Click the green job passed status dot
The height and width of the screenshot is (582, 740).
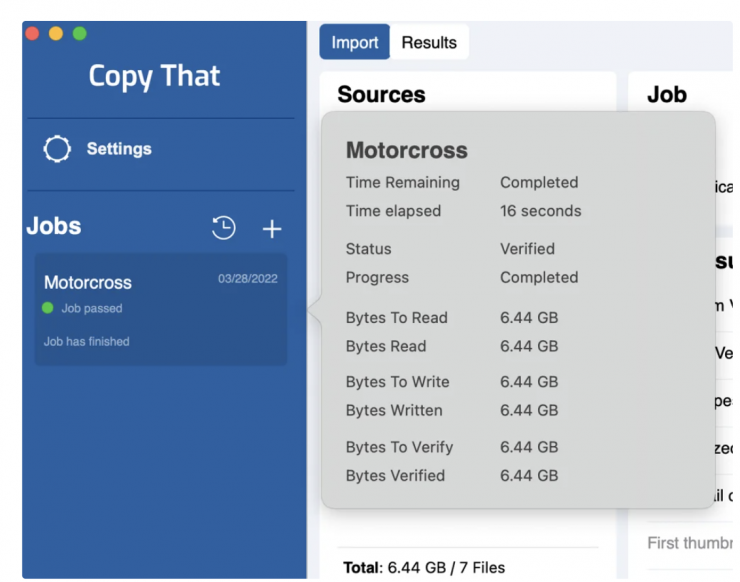48,308
